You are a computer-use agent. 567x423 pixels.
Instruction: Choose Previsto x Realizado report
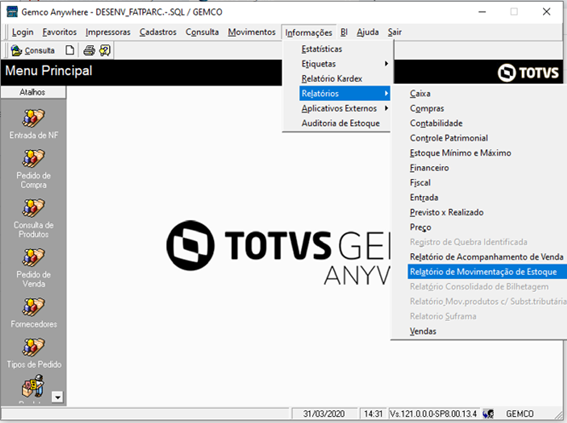point(447,212)
